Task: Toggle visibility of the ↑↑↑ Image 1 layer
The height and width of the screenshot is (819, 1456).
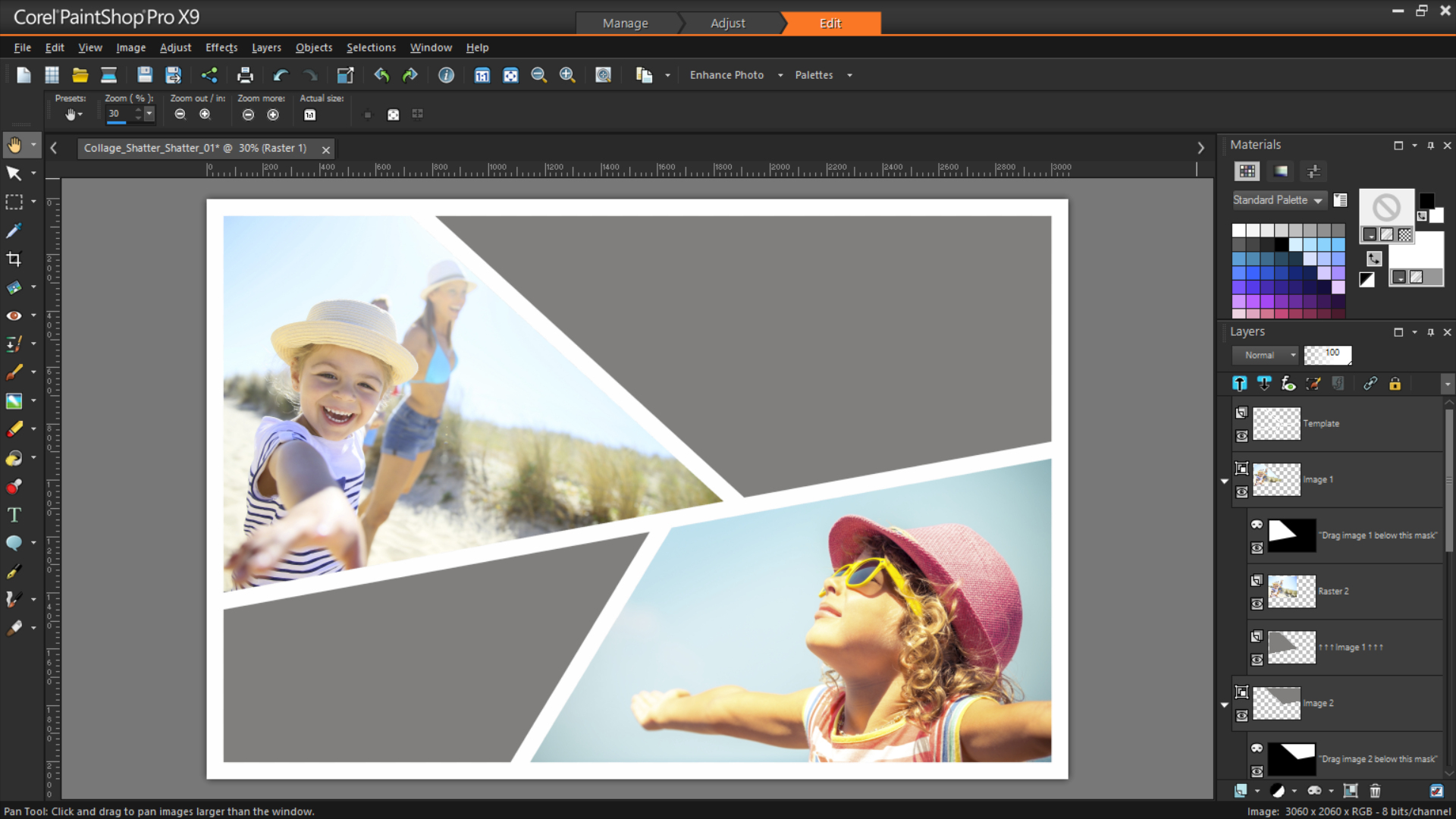Action: click(x=1257, y=660)
